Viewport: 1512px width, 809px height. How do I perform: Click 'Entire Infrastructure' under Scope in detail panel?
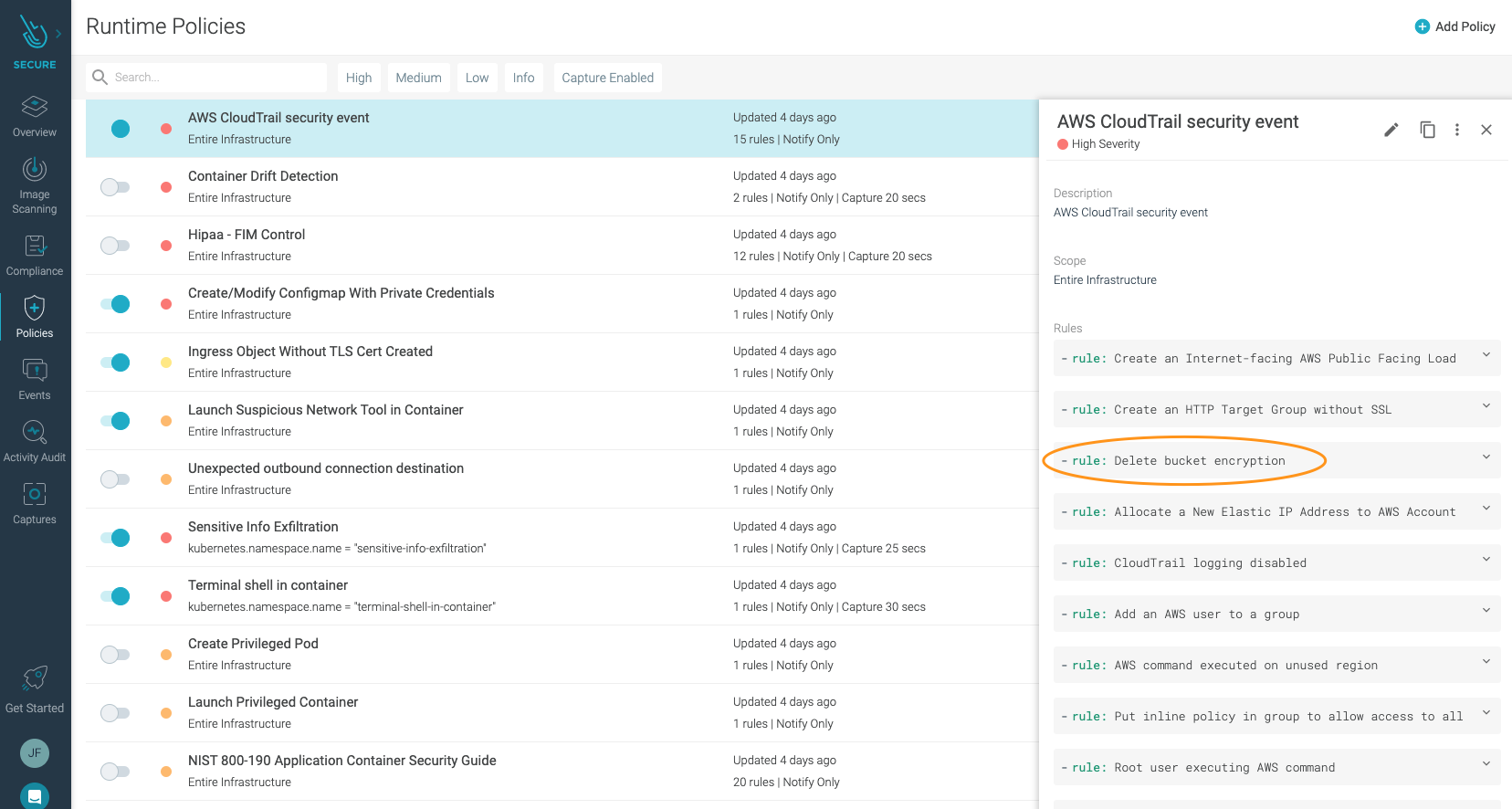click(1105, 280)
